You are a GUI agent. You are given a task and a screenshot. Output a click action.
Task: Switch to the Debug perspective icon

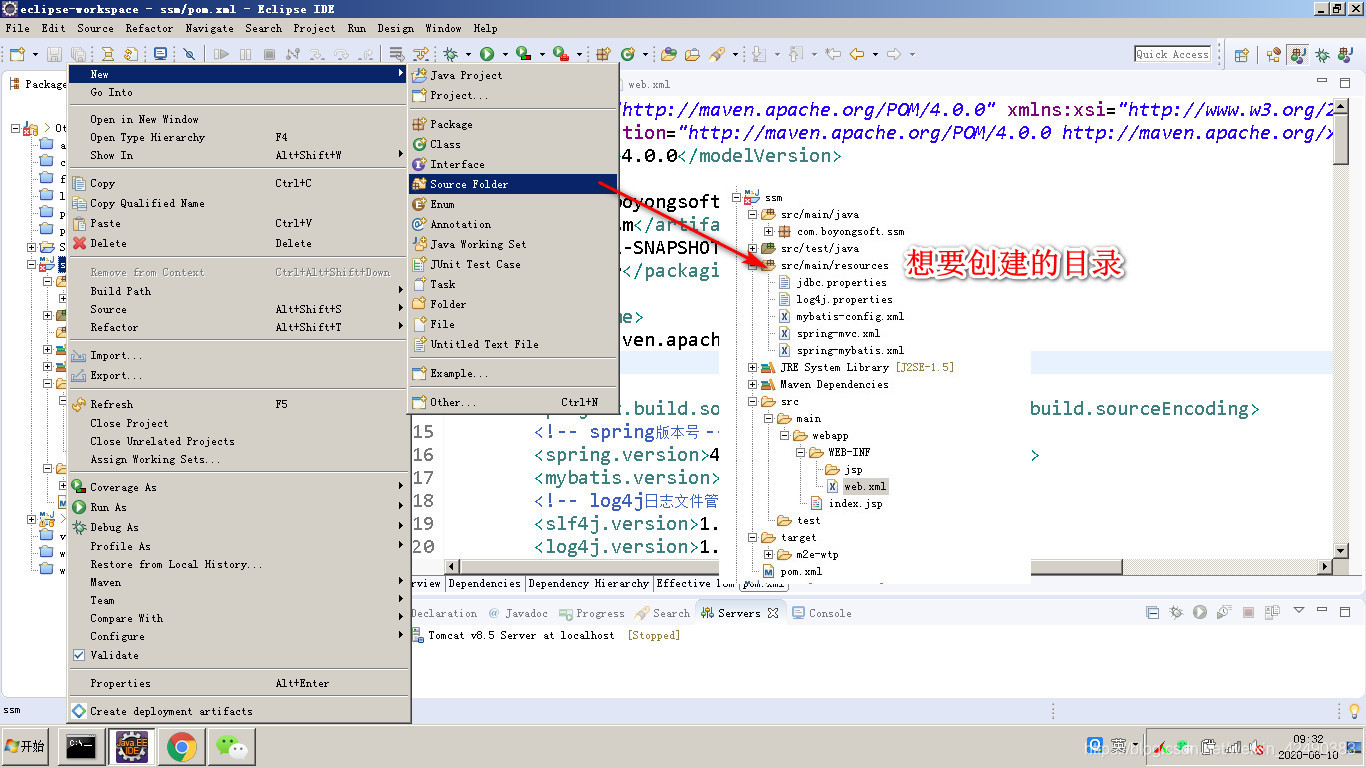tap(1322, 55)
